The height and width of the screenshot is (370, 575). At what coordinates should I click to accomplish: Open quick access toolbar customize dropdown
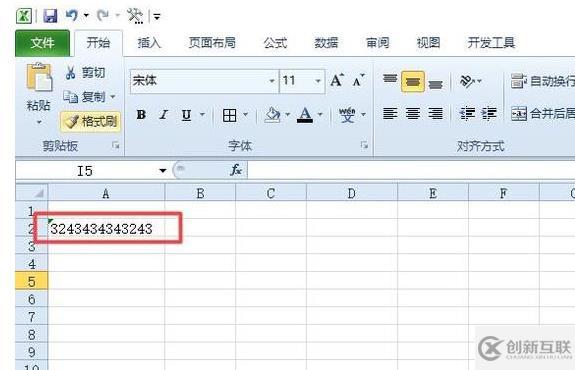[x=157, y=16]
